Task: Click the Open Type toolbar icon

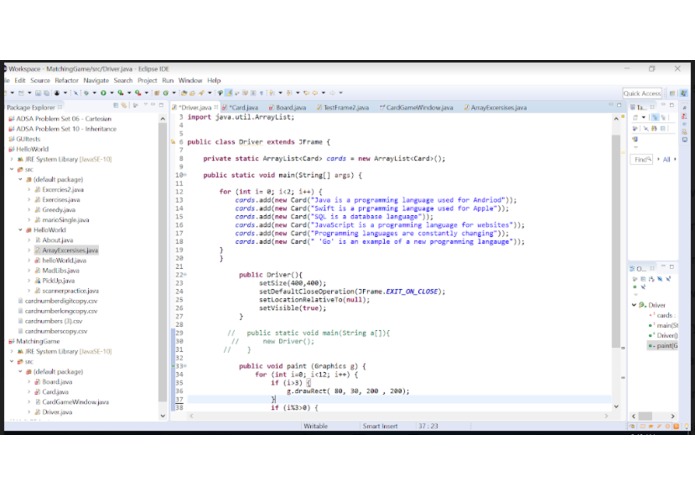Action: click(x=184, y=93)
